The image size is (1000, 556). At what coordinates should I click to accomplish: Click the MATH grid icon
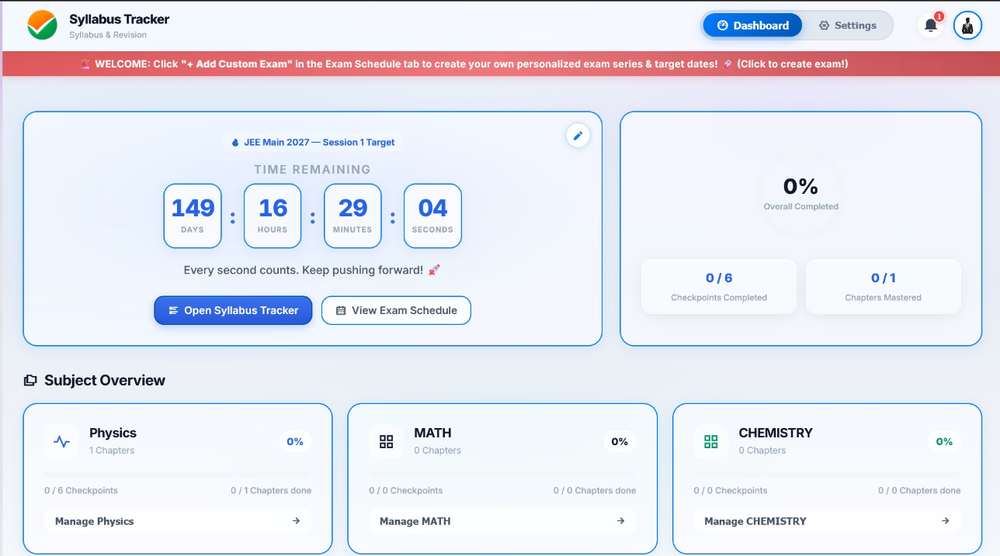point(386,441)
